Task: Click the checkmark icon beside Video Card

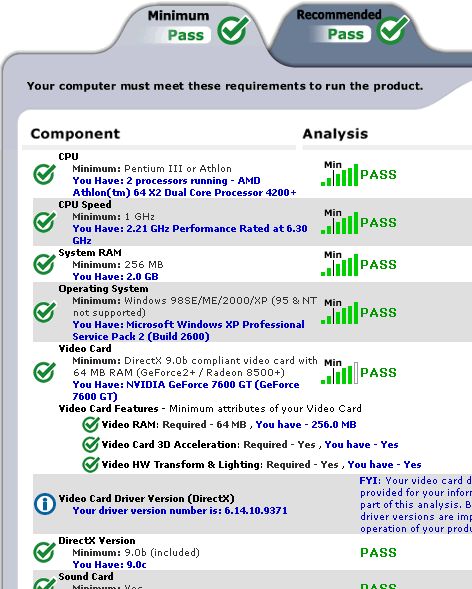Action: coord(44,372)
